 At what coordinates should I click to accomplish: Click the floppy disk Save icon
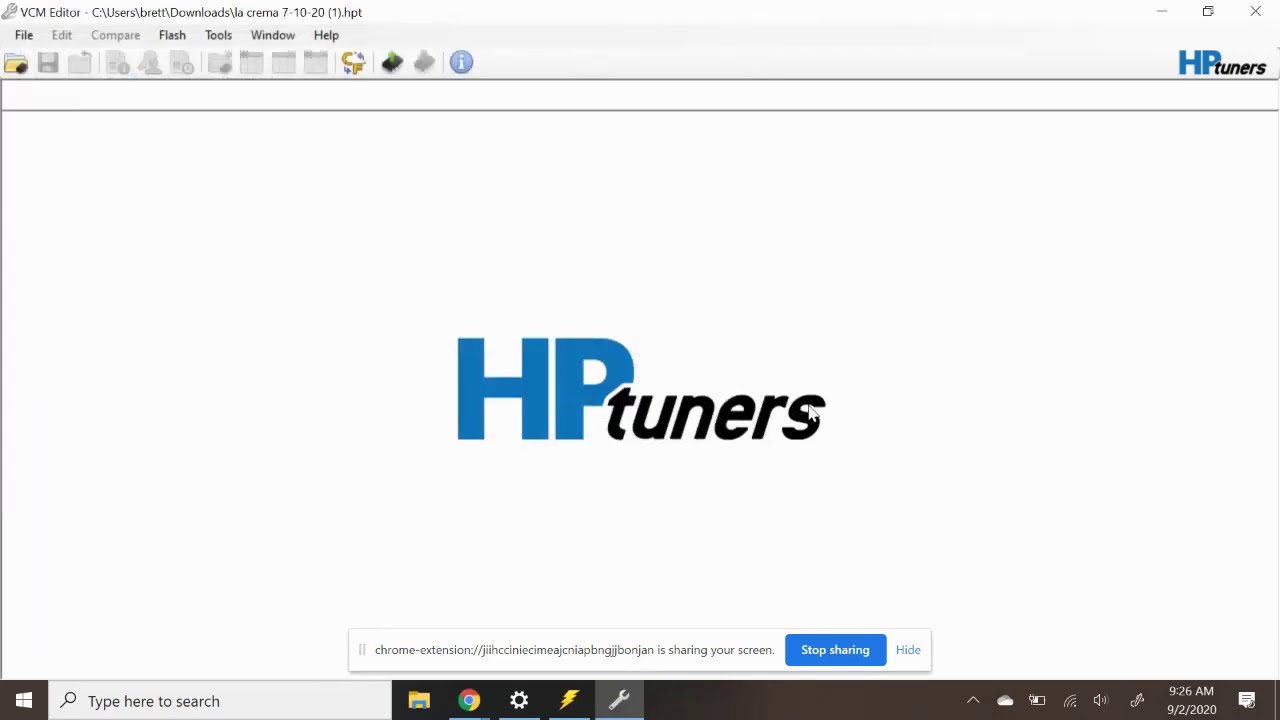pos(48,63)
